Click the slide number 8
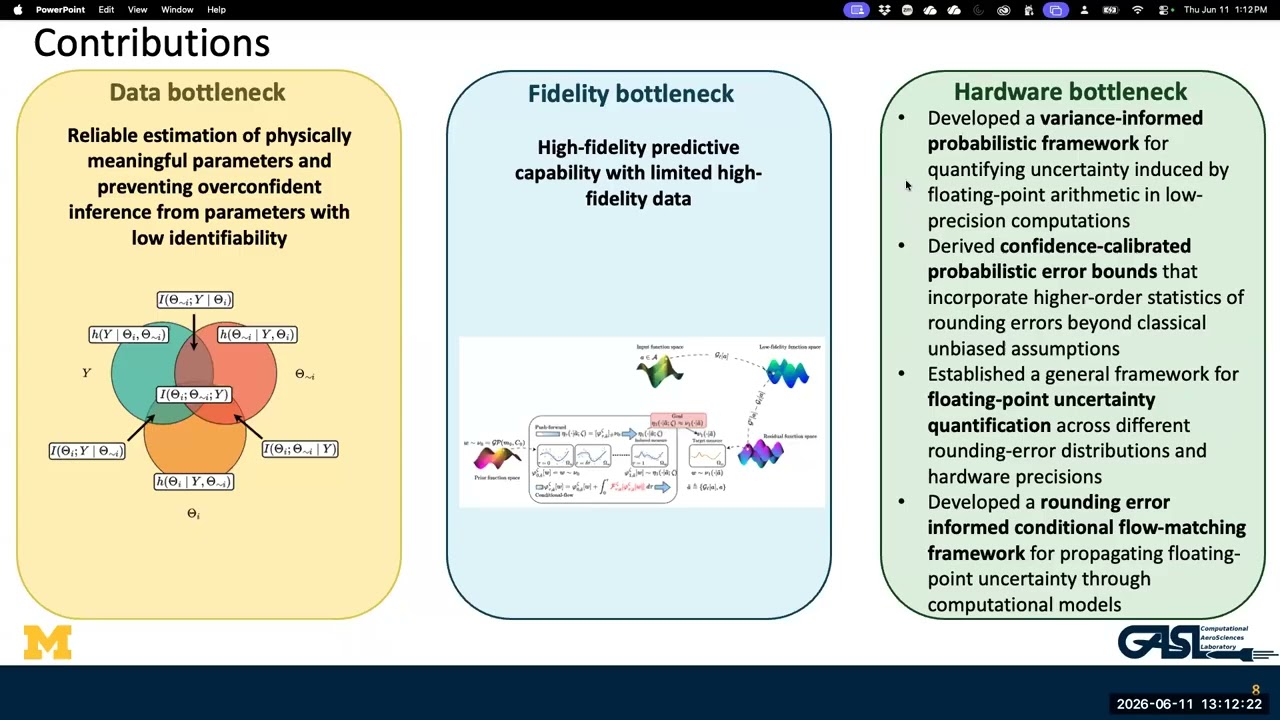 coord(1256,690)
